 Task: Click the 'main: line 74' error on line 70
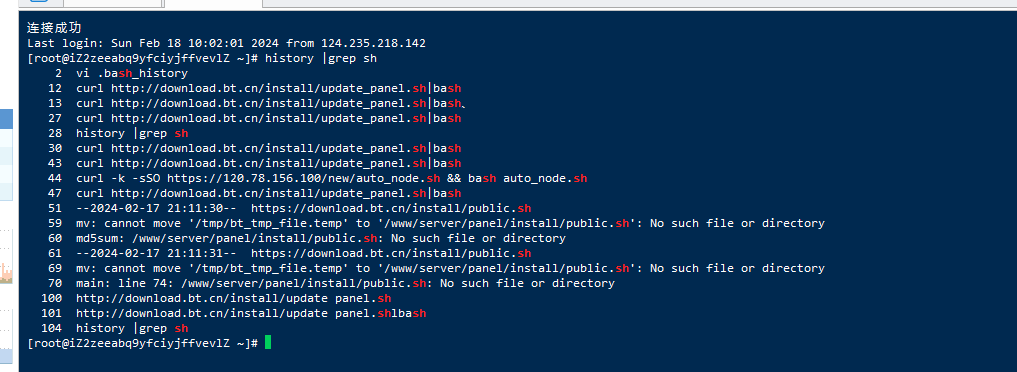345,283
